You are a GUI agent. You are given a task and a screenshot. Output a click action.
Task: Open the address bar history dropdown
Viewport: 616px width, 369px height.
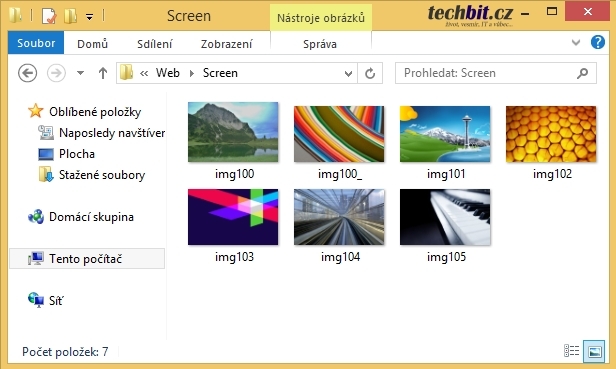348,73
